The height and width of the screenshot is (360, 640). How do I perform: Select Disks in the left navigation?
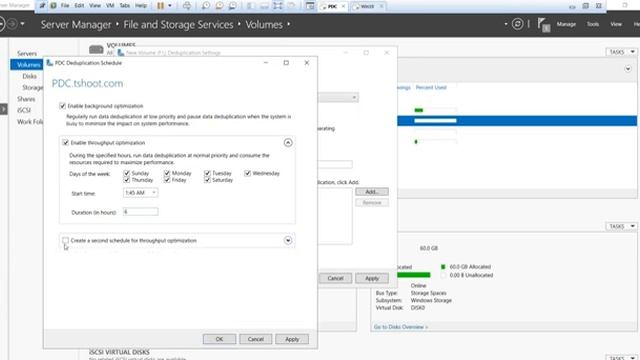coord(29,76)
